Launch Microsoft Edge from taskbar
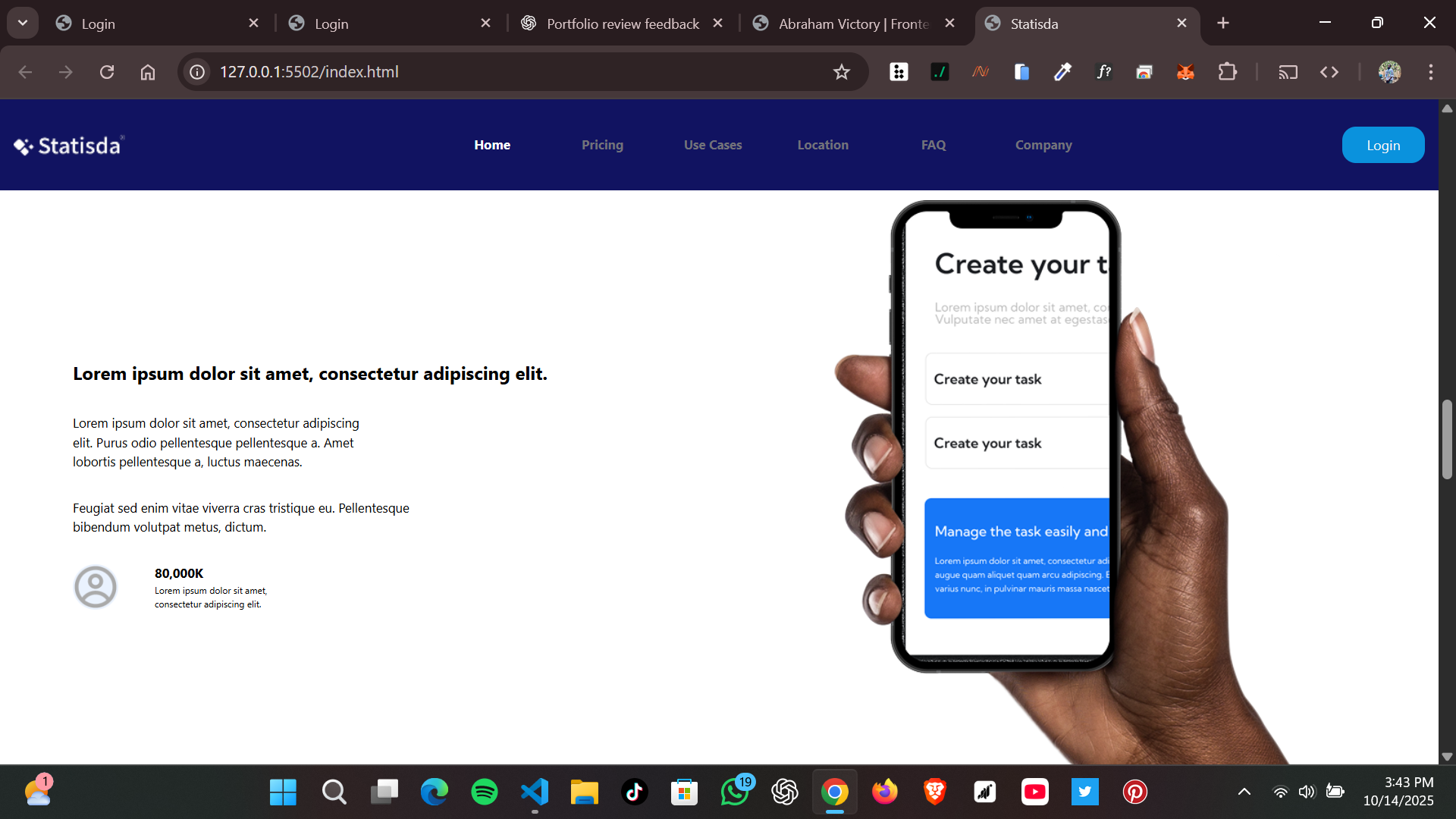The image size is (1456, 819). tap(435, 792)
